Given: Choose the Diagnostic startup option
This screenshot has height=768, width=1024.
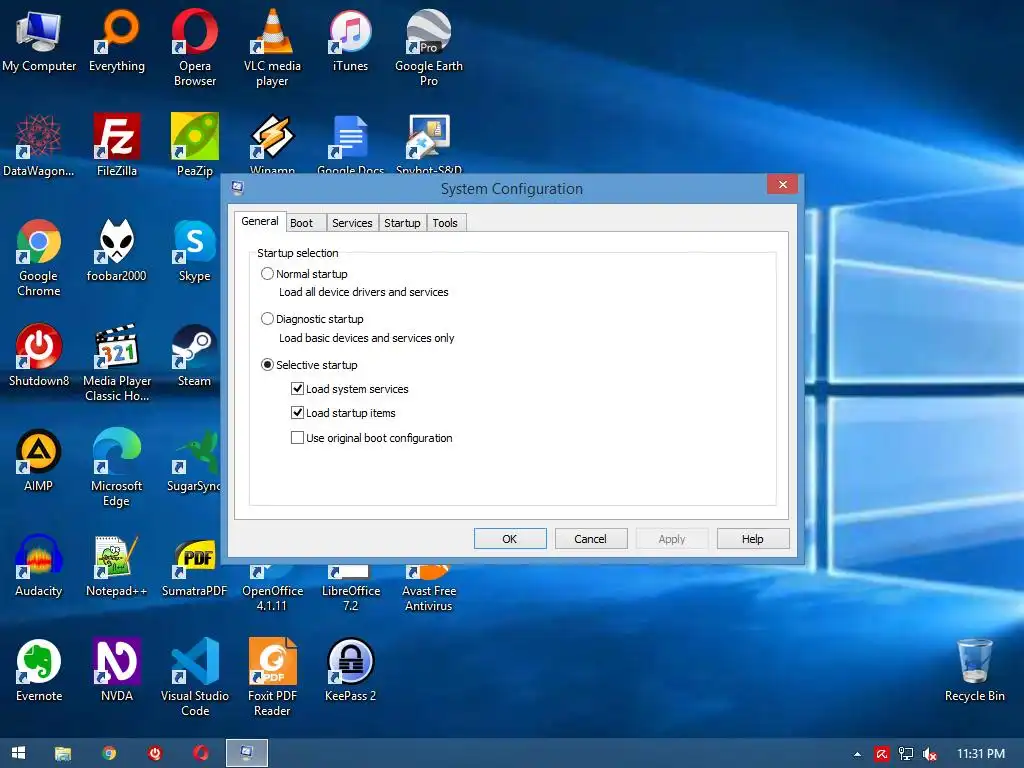Looking at the screenshot, I should pyautogui.click(x=267, y=319).
